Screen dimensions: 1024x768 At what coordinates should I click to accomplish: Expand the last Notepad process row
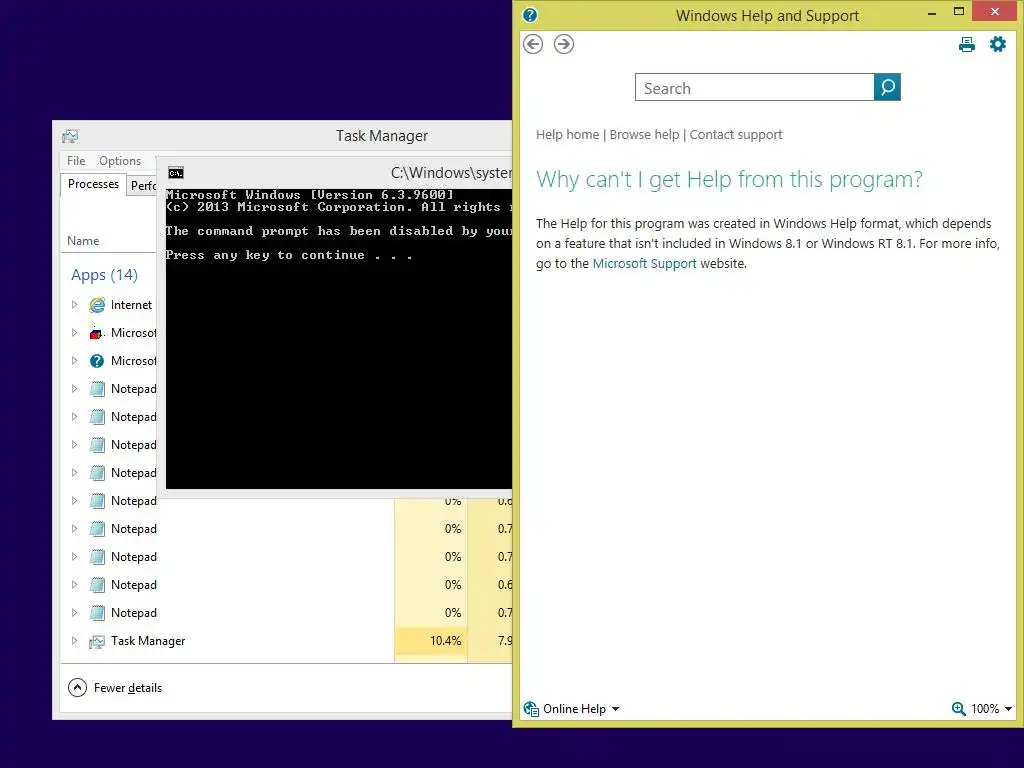(x=74, y=613)
